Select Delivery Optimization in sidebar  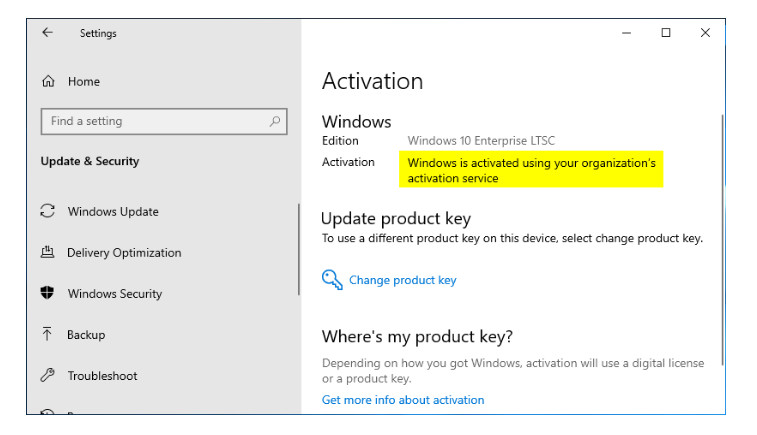click(124, 253)
